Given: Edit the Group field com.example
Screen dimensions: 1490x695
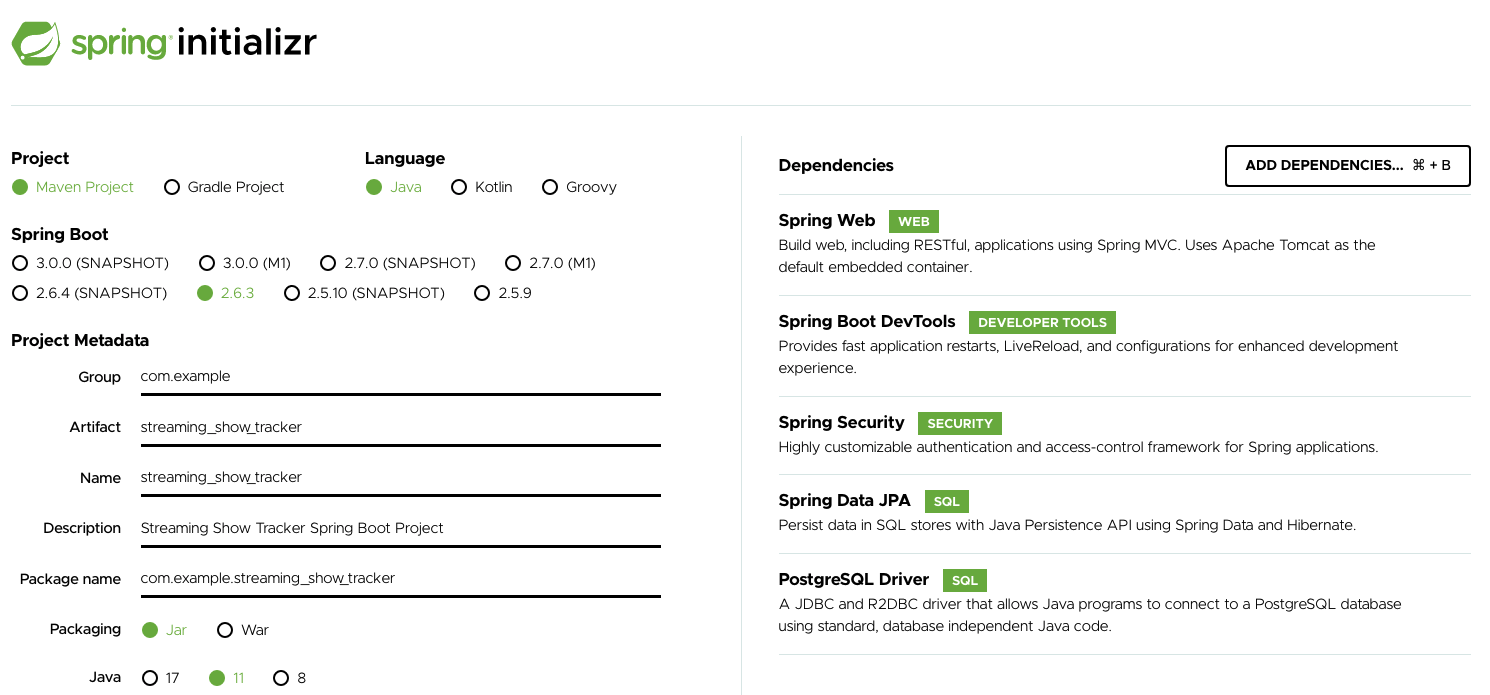Looking at the screenshot, I should [x=400, y=377].
